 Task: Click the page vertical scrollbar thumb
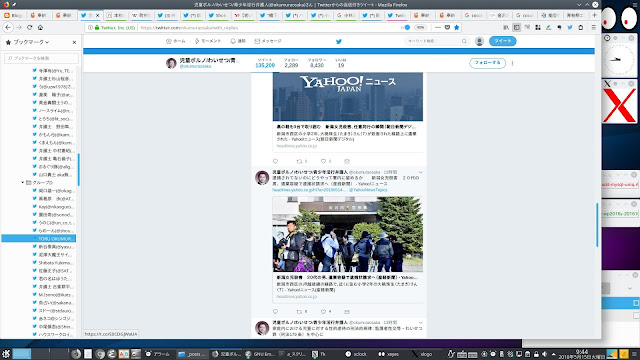(597, 224)
